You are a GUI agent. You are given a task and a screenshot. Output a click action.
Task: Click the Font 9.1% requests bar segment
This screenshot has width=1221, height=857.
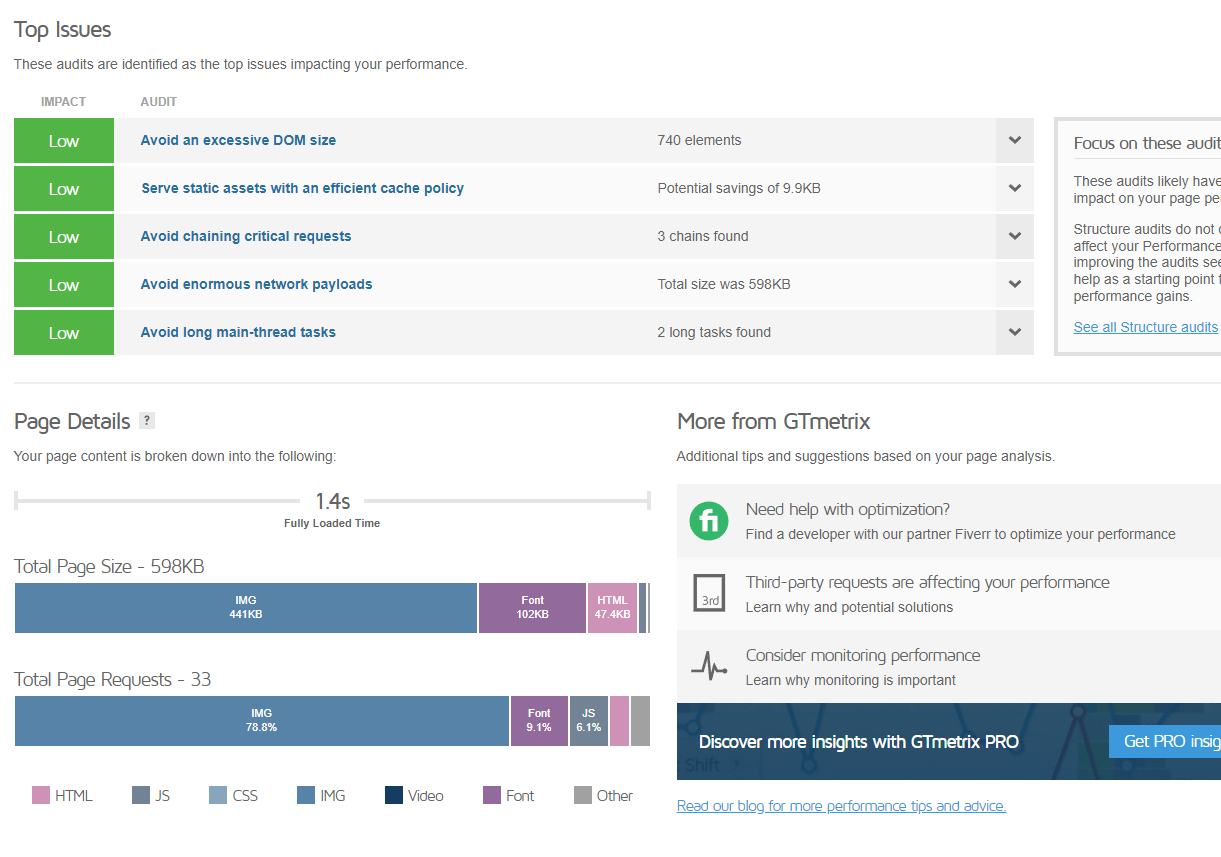pyautogui.click(x=539, y=721)
